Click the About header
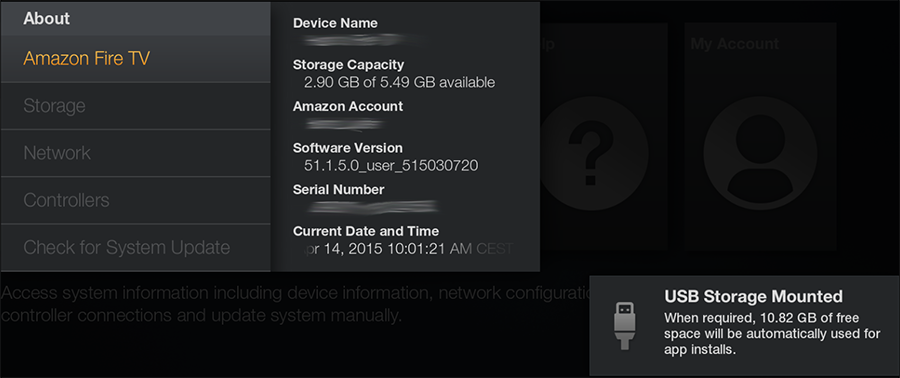The width and height of the screenshot is (900, 378). pyautogui.click(x=46, y=18)
